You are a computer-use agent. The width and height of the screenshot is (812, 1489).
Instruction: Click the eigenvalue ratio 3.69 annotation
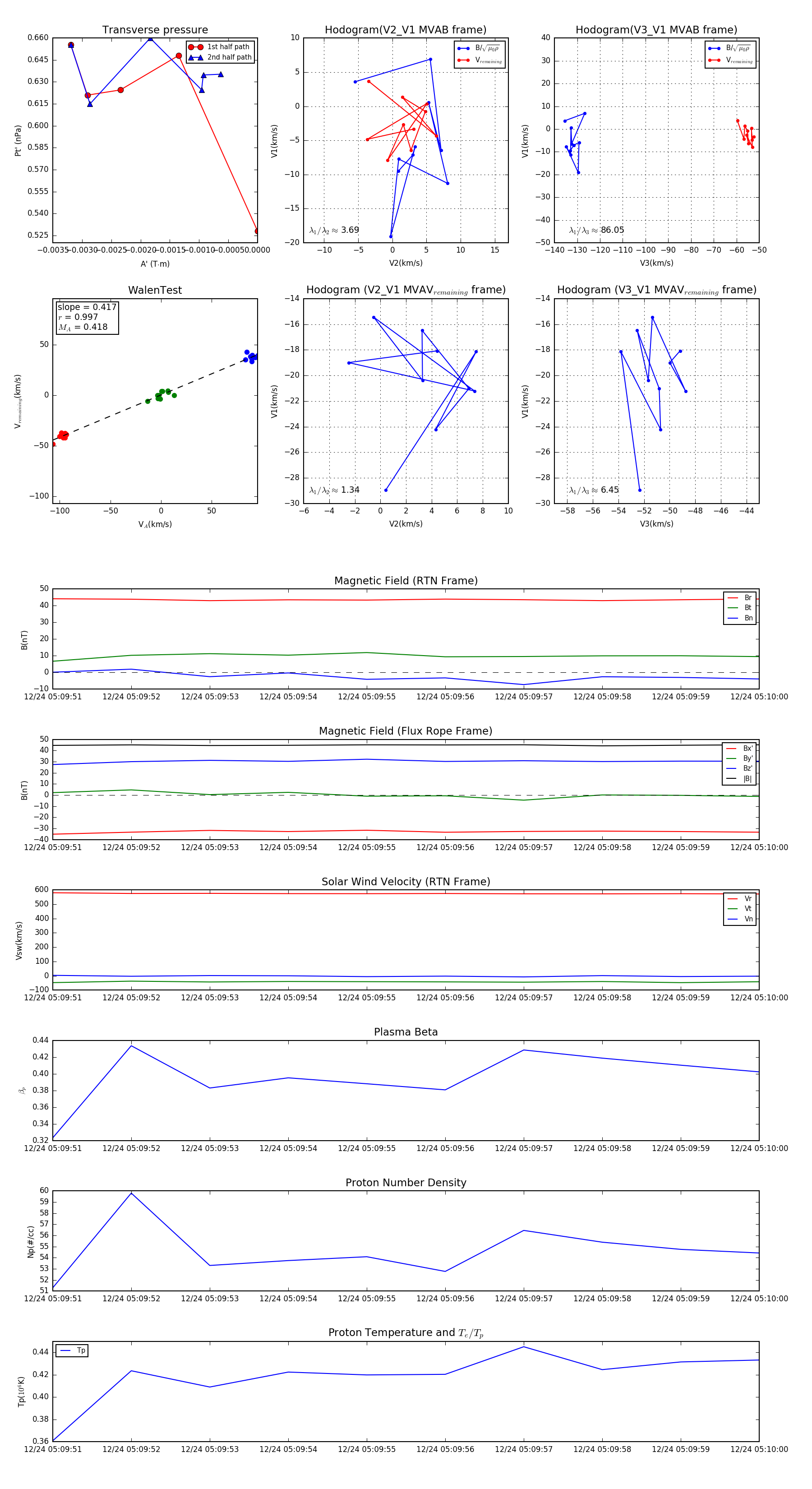tap(334, 230)
